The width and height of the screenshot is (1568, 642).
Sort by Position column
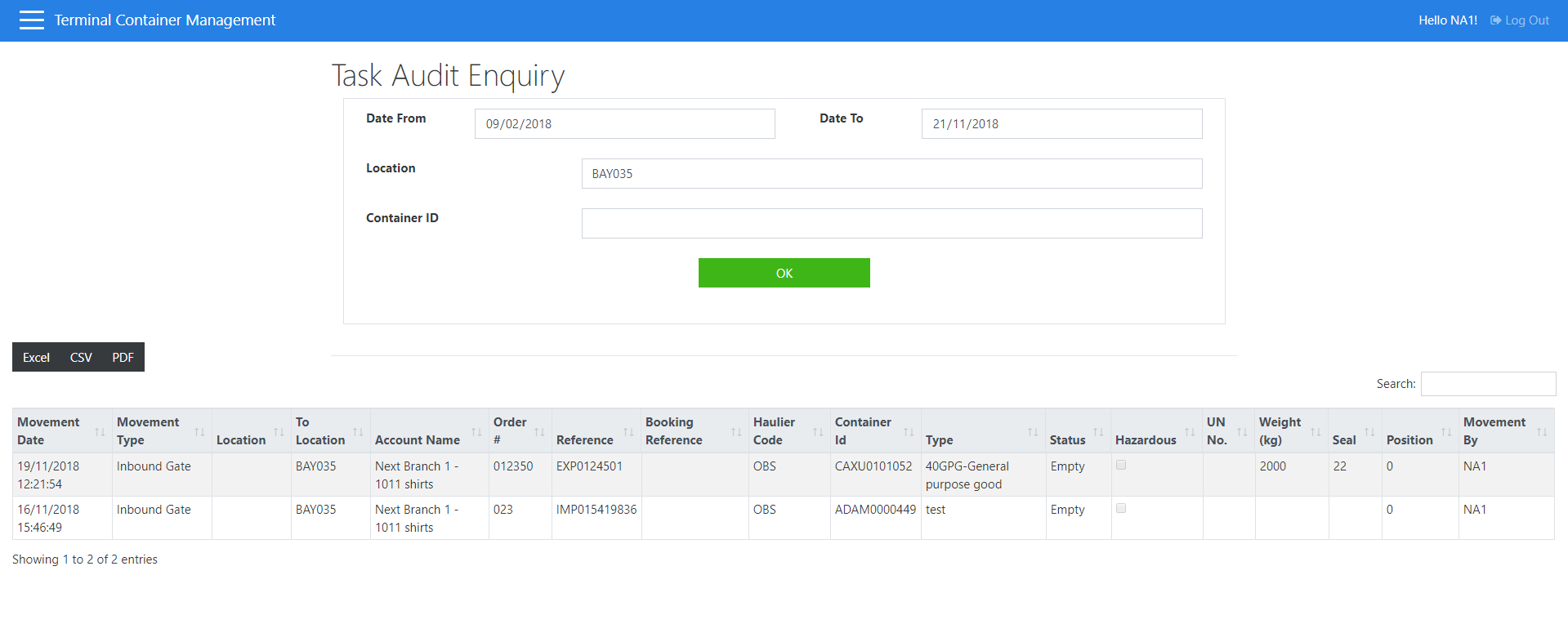click(x=1420, y=430)
